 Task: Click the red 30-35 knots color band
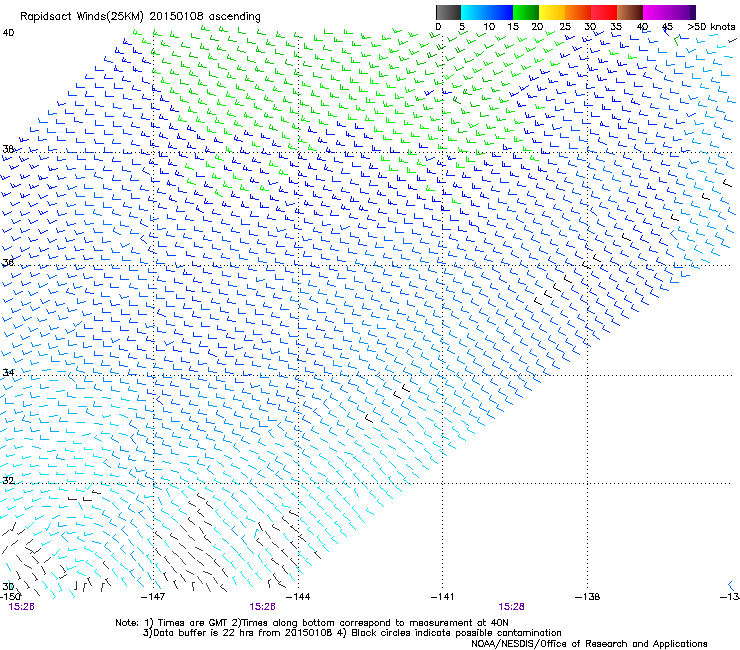tap(604, 12)
